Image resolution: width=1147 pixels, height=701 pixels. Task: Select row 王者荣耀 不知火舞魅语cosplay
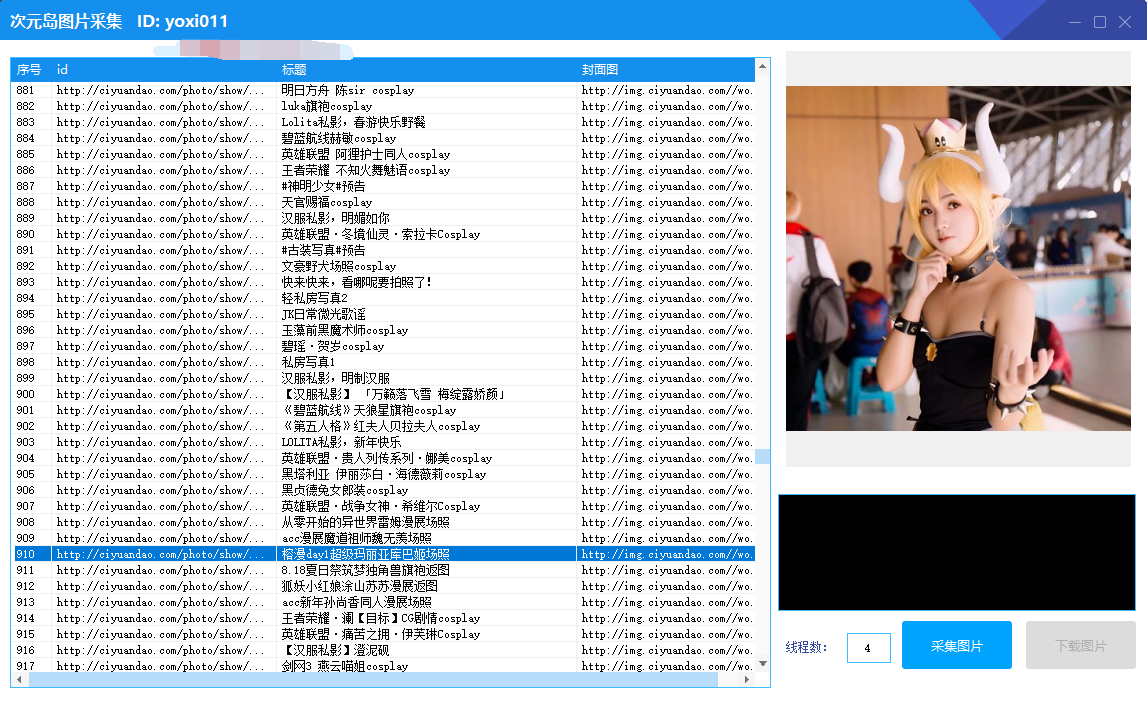(x=383, y=170)
